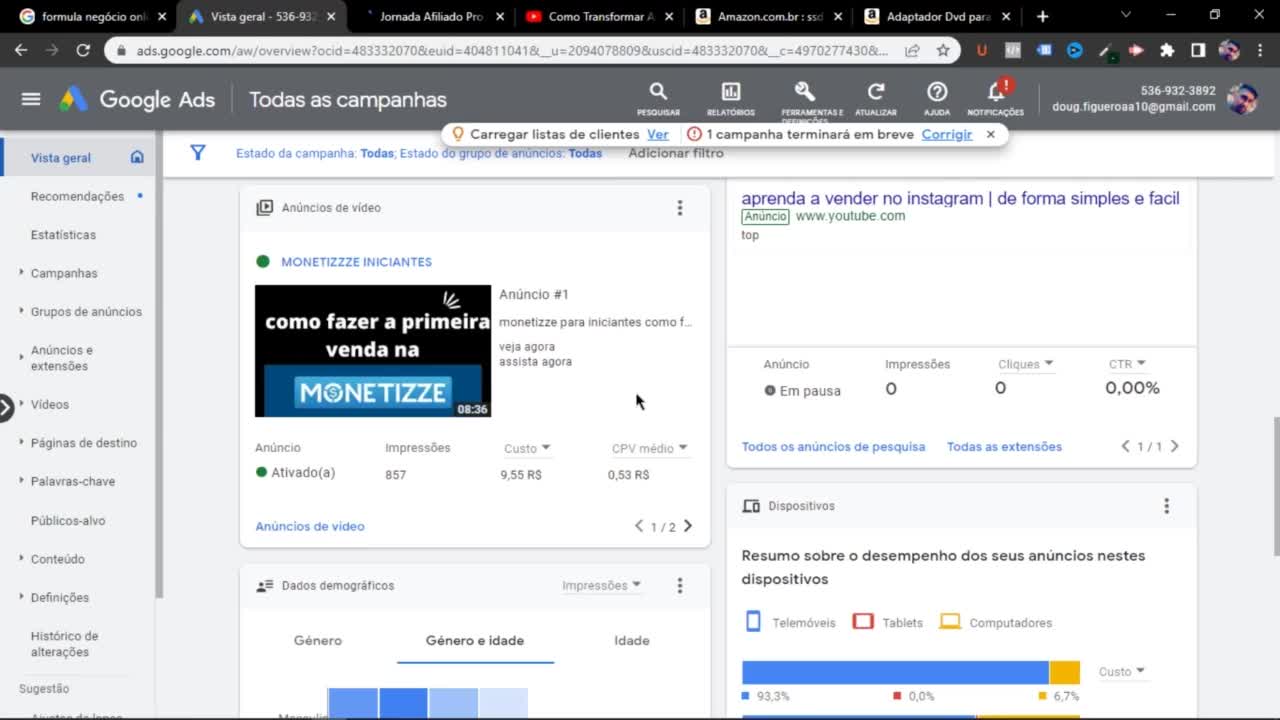Open the Relatórios reports icon

click(731, 99)
